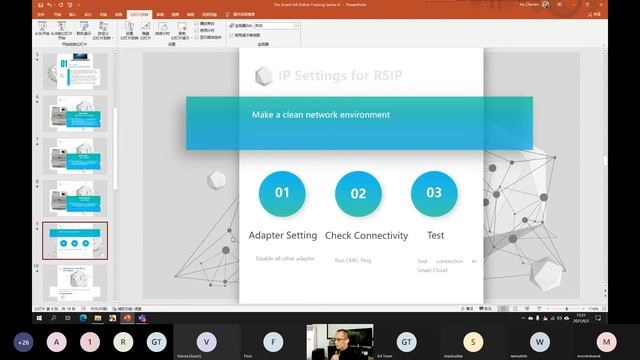Screen dimensions: 640x360
Task: Open the Custom Slide Show ribbon dropdown
Action: (103, 31)
